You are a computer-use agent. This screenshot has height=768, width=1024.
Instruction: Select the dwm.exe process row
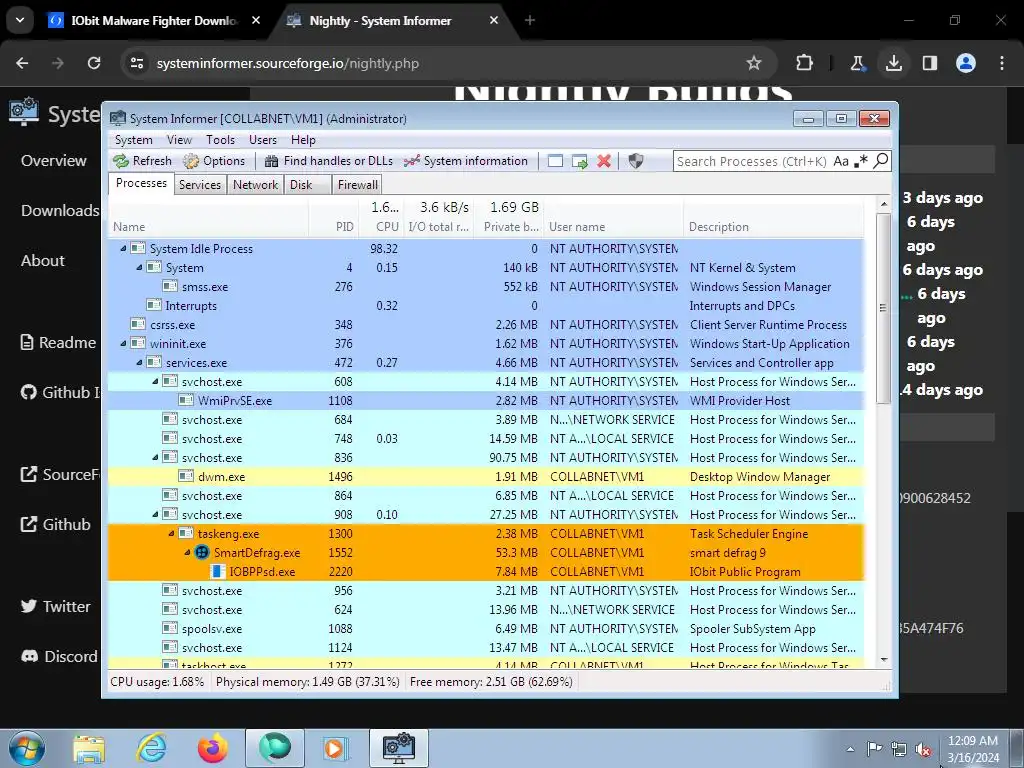486,477
